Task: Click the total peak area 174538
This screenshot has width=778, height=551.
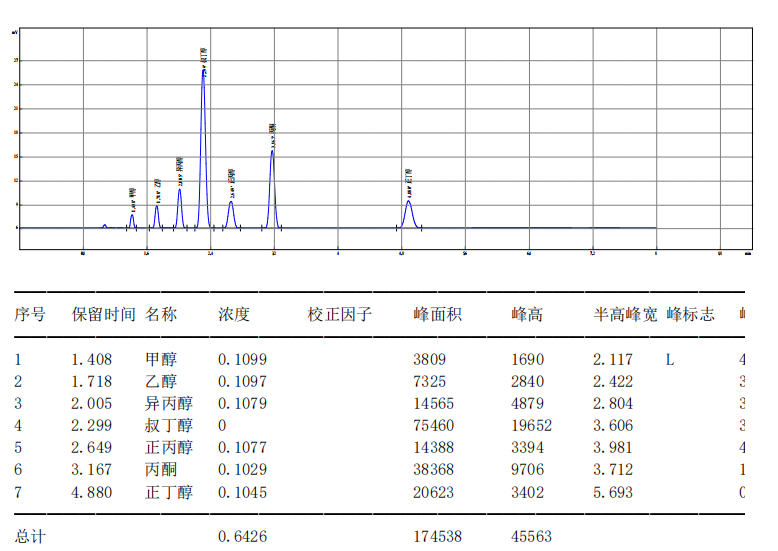Action: [437, 536]
